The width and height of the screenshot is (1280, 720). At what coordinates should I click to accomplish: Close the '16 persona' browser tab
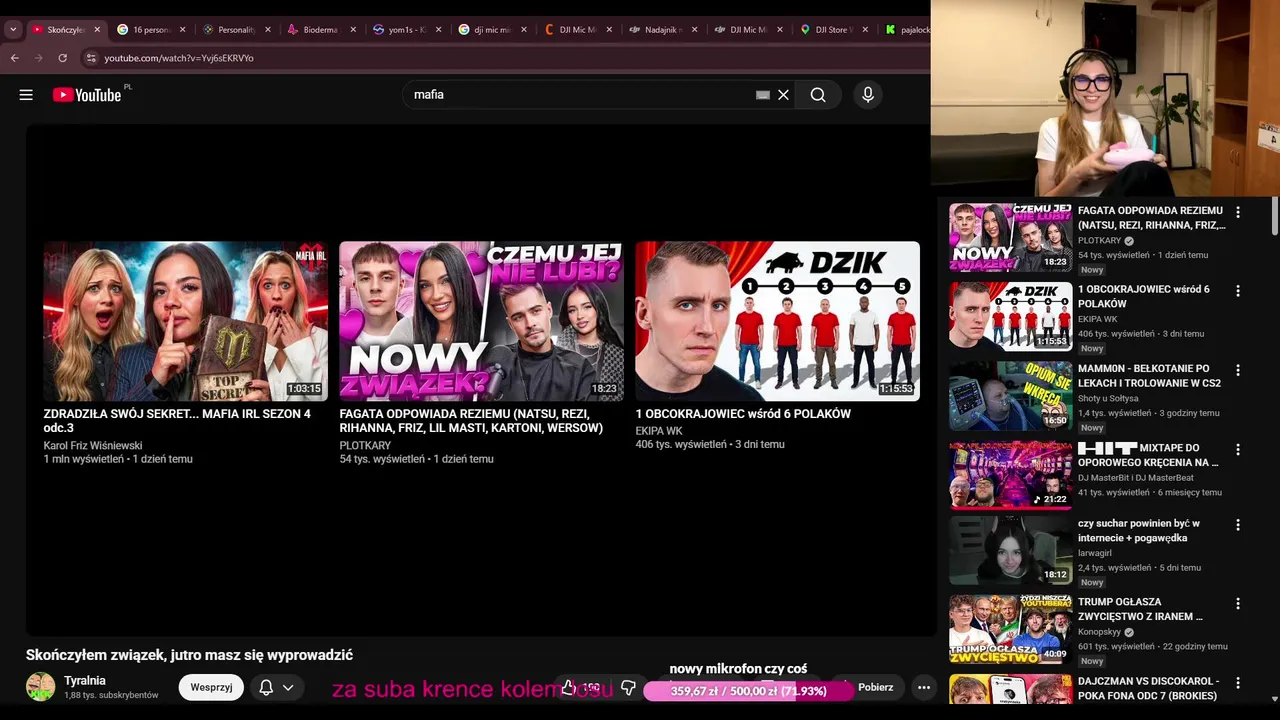coord(182,30)
